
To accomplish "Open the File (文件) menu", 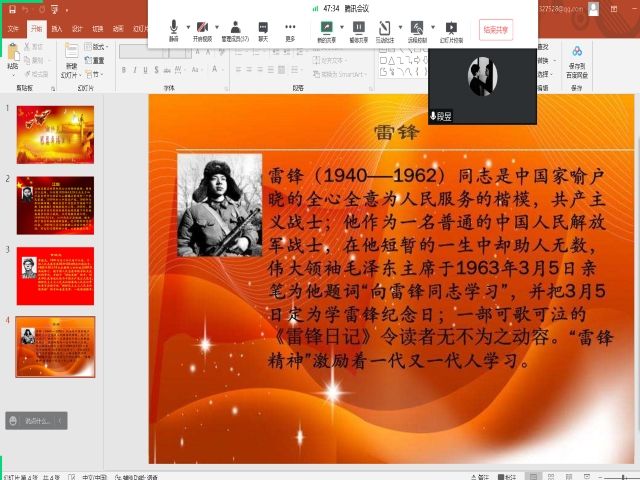I will tap(13, 29).
